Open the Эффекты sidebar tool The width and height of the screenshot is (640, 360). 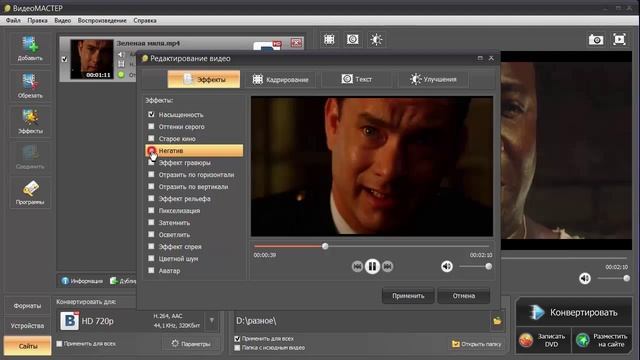tap(30, 121)
